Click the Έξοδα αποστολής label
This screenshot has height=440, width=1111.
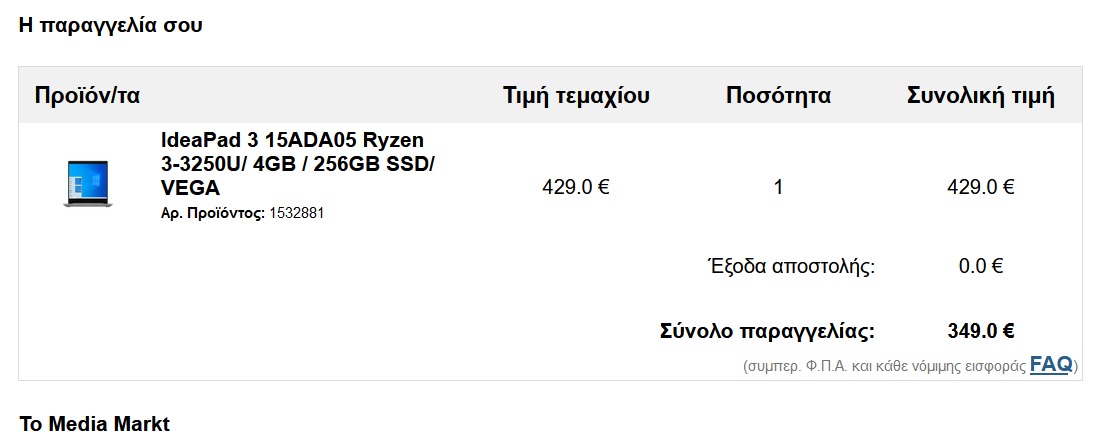click(790, 266)
